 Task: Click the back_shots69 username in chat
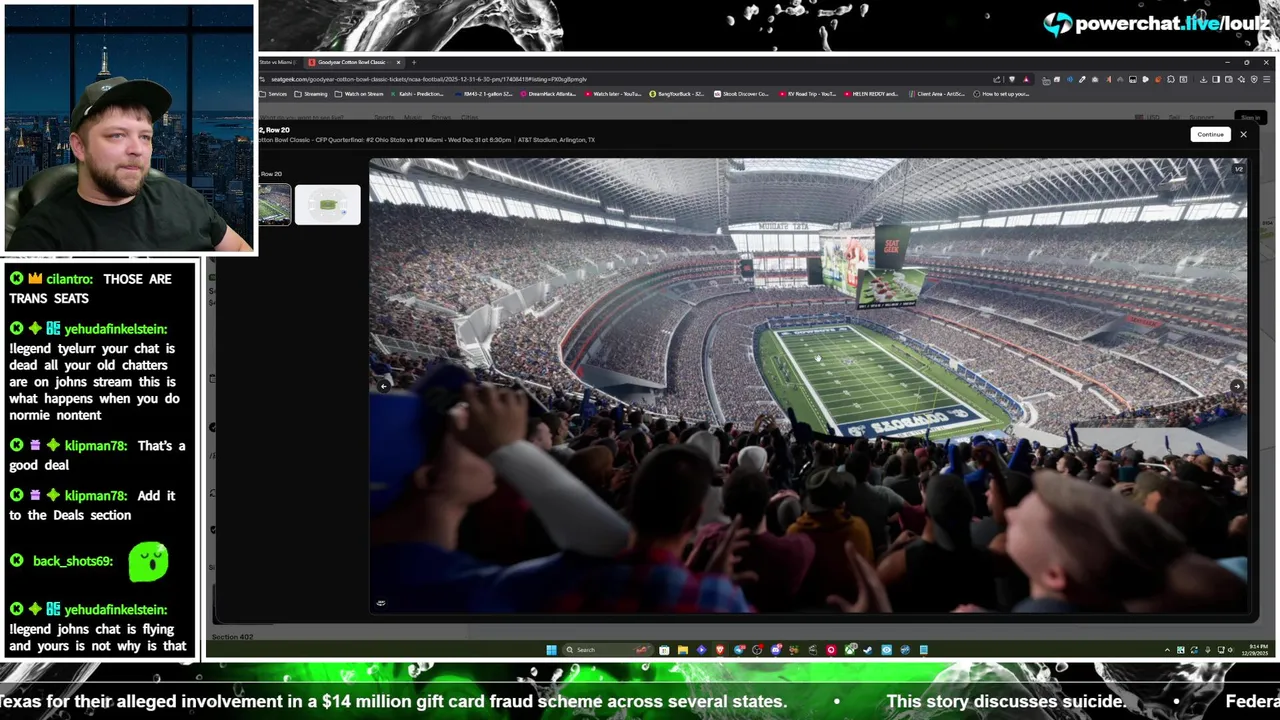click(x=73, y=561)
